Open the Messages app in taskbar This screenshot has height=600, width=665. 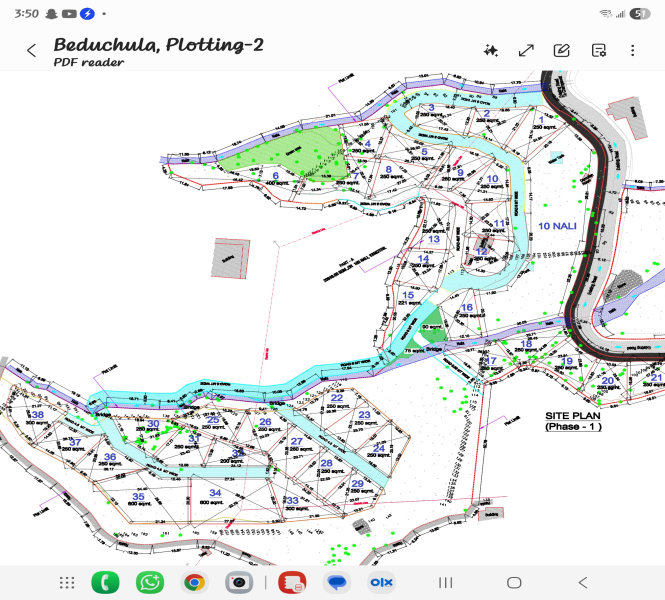click(x=337, y=582)
